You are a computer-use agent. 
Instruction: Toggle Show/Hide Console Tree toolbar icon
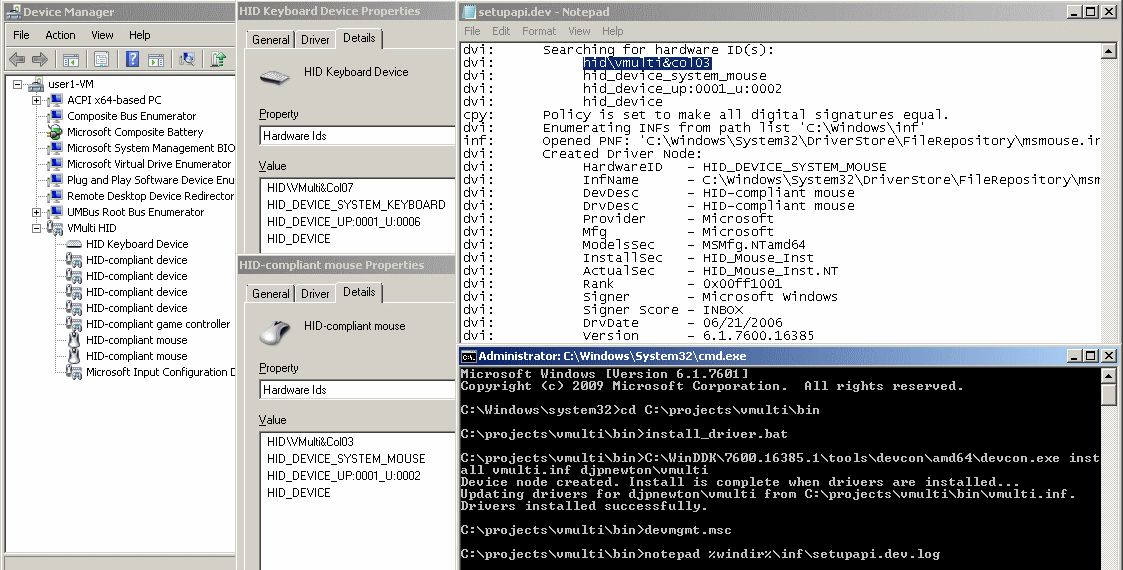point(71,59)
